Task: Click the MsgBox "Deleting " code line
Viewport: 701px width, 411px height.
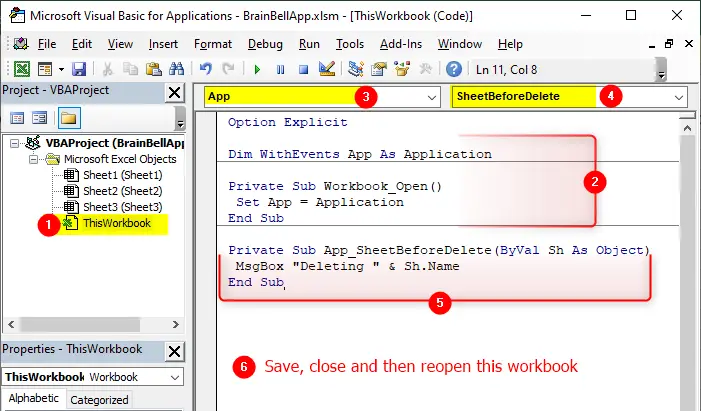Action: tap(347, 266)
